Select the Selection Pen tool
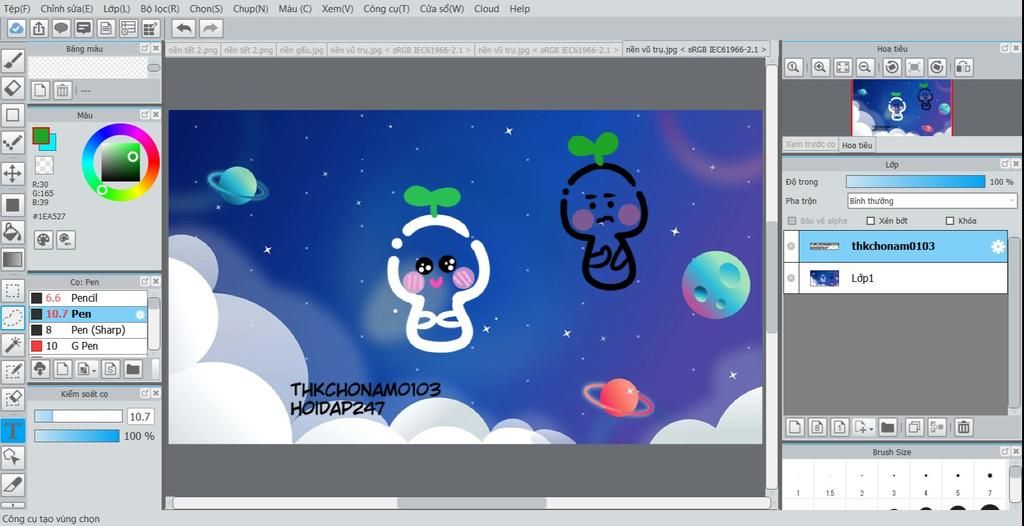The width and height of the screenshot is (1024, 526). (12, 372)
